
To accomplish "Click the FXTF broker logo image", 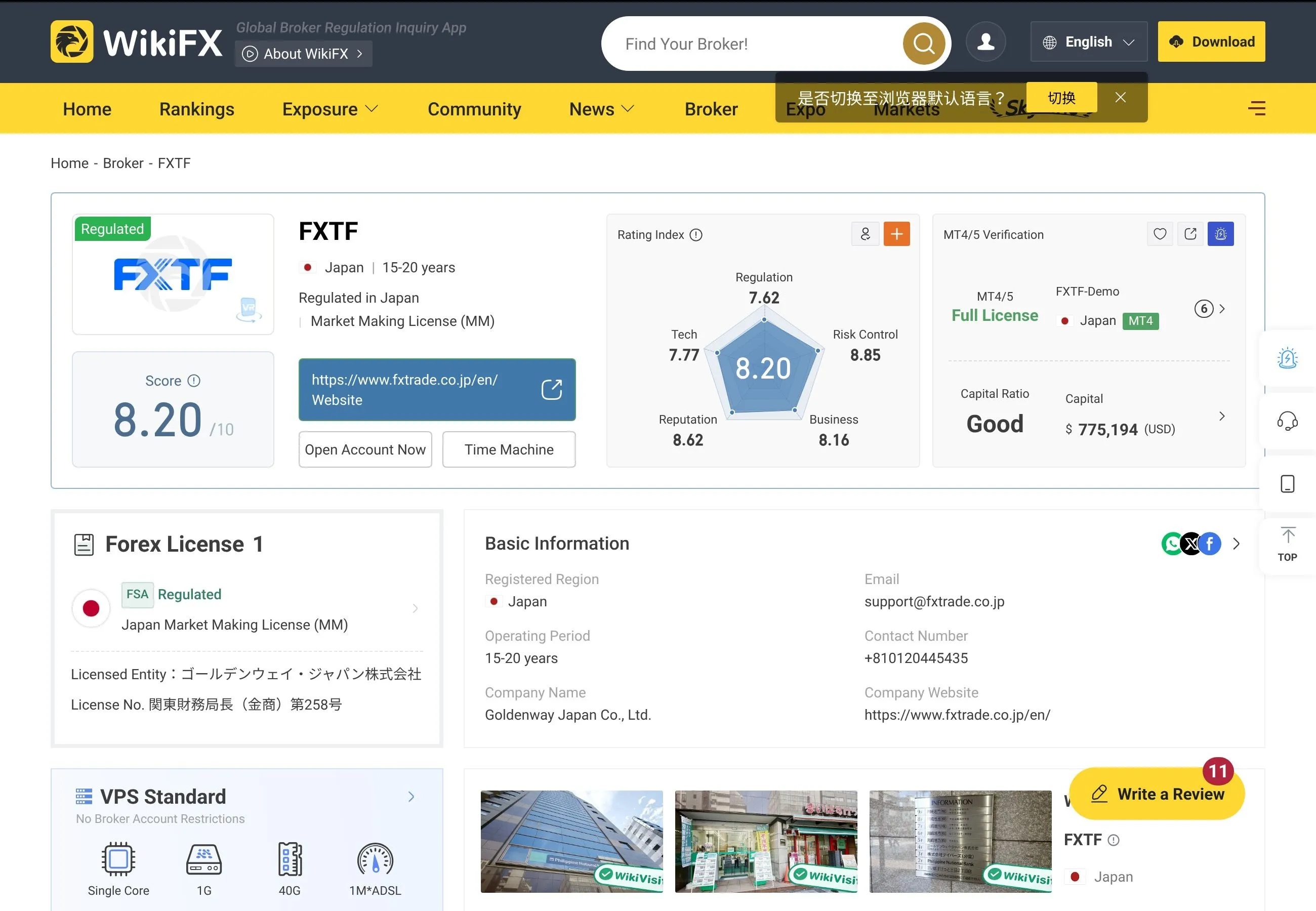I will point(173,274).
